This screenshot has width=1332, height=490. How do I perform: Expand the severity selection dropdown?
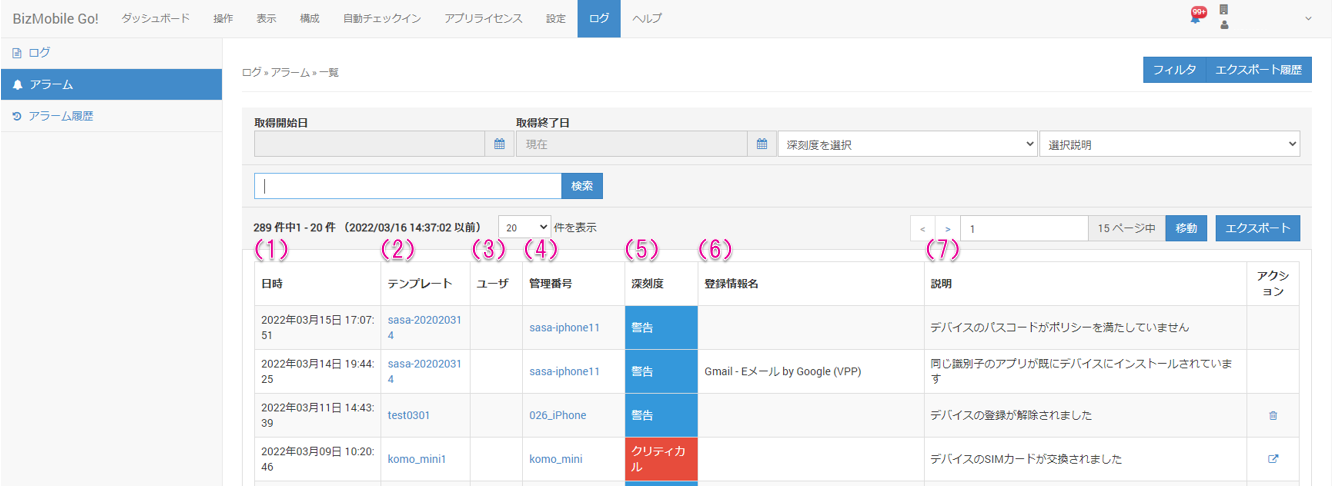907,145
